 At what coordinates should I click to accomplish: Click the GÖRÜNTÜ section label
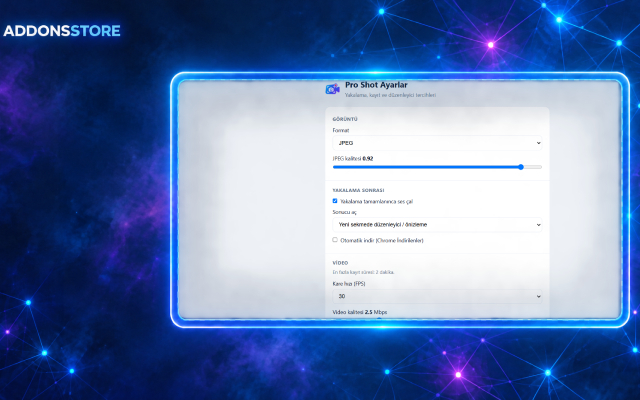point(345,119)
